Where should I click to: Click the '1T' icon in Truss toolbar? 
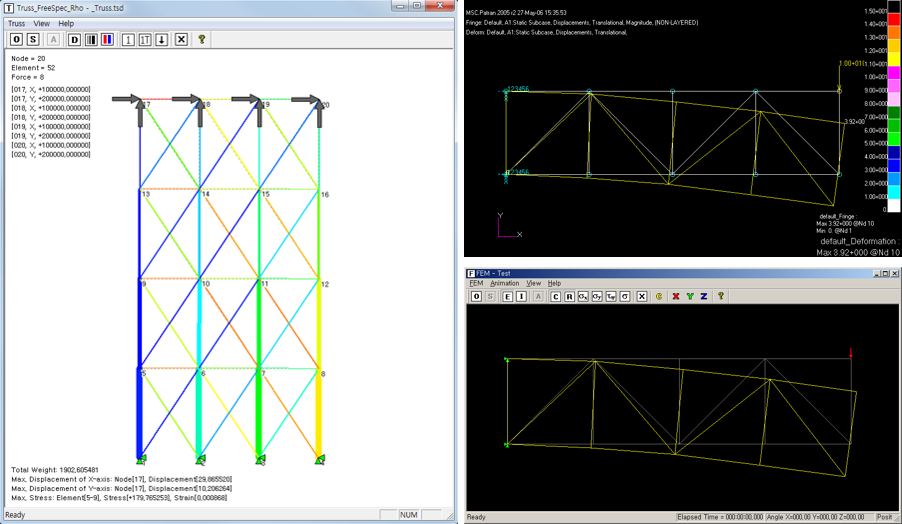145,39
